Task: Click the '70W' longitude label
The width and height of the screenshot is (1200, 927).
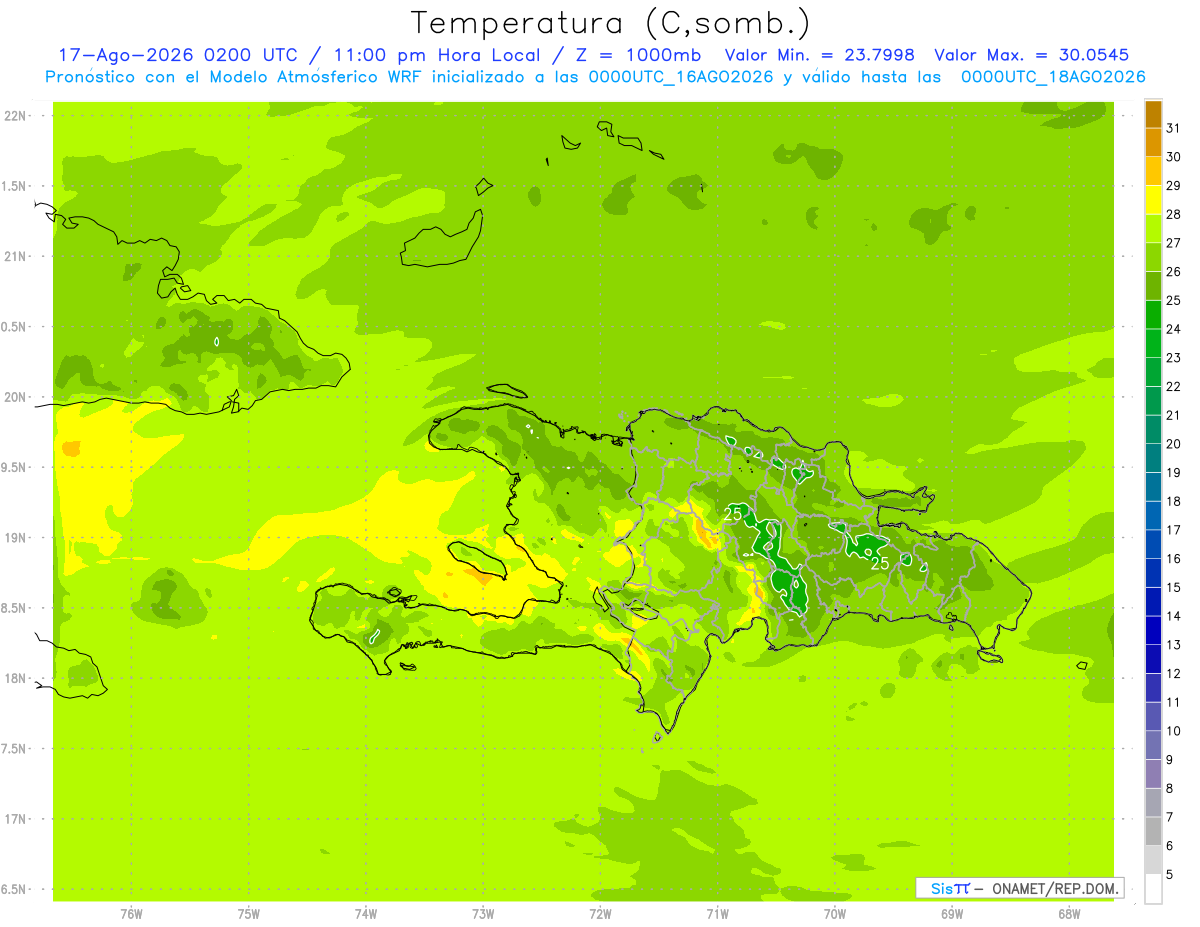Action: pyautogui.click(x=835, y=914)
